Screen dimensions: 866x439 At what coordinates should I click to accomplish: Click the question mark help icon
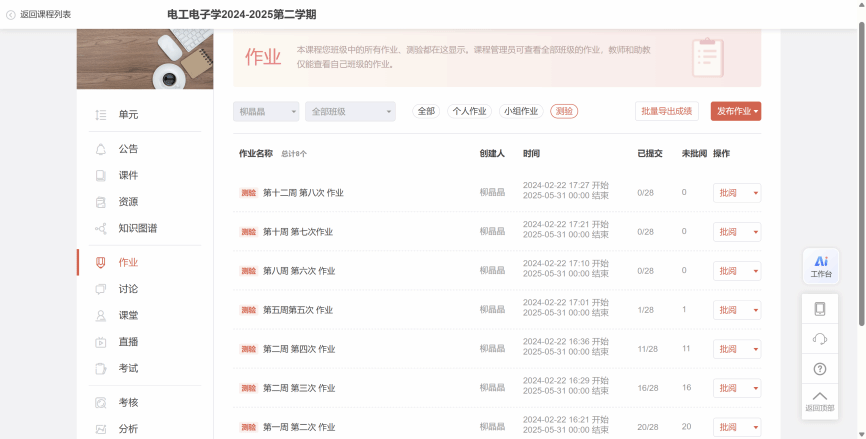pos(820,369)
